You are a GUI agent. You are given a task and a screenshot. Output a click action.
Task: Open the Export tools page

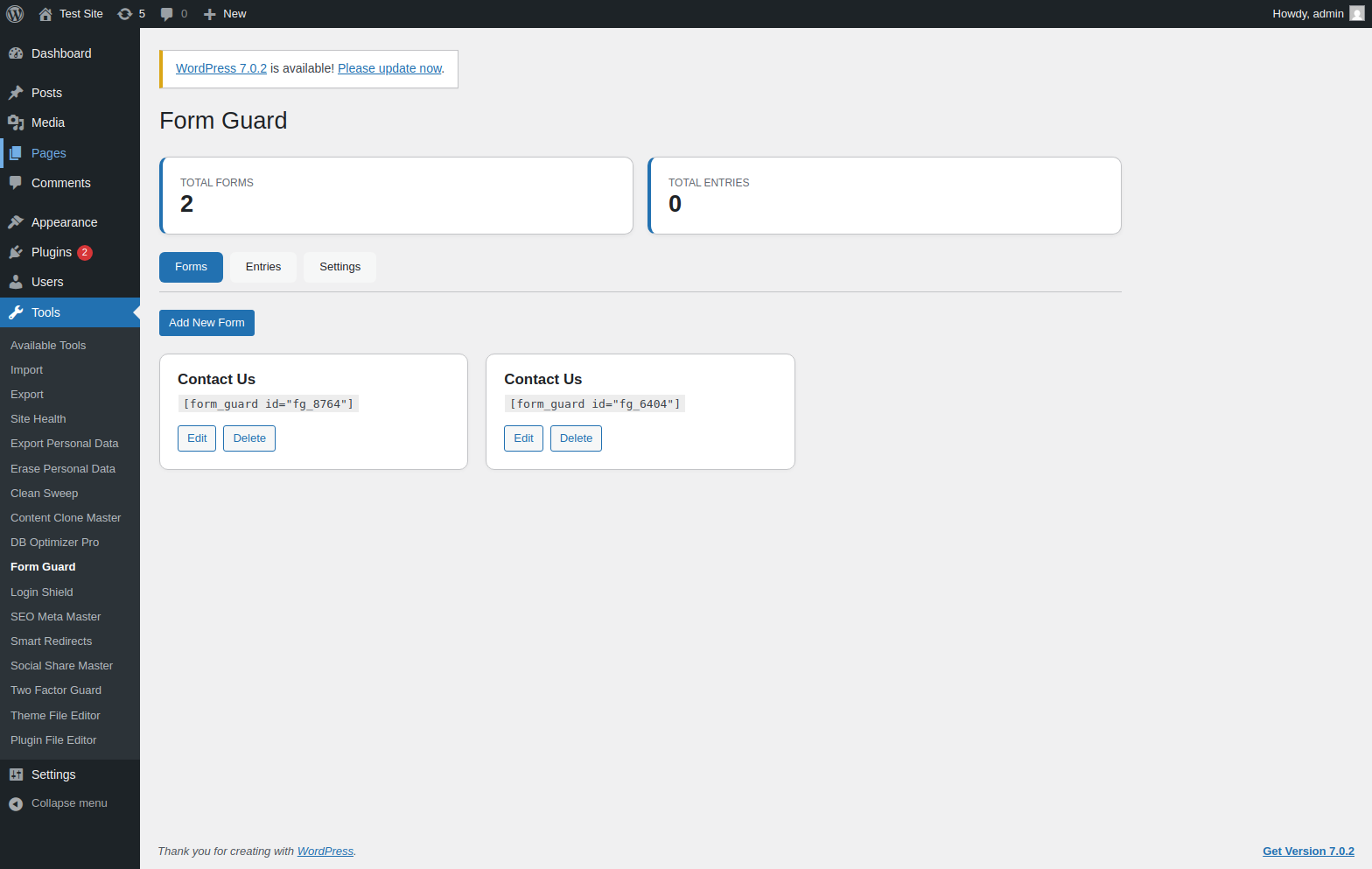[27, 395]
